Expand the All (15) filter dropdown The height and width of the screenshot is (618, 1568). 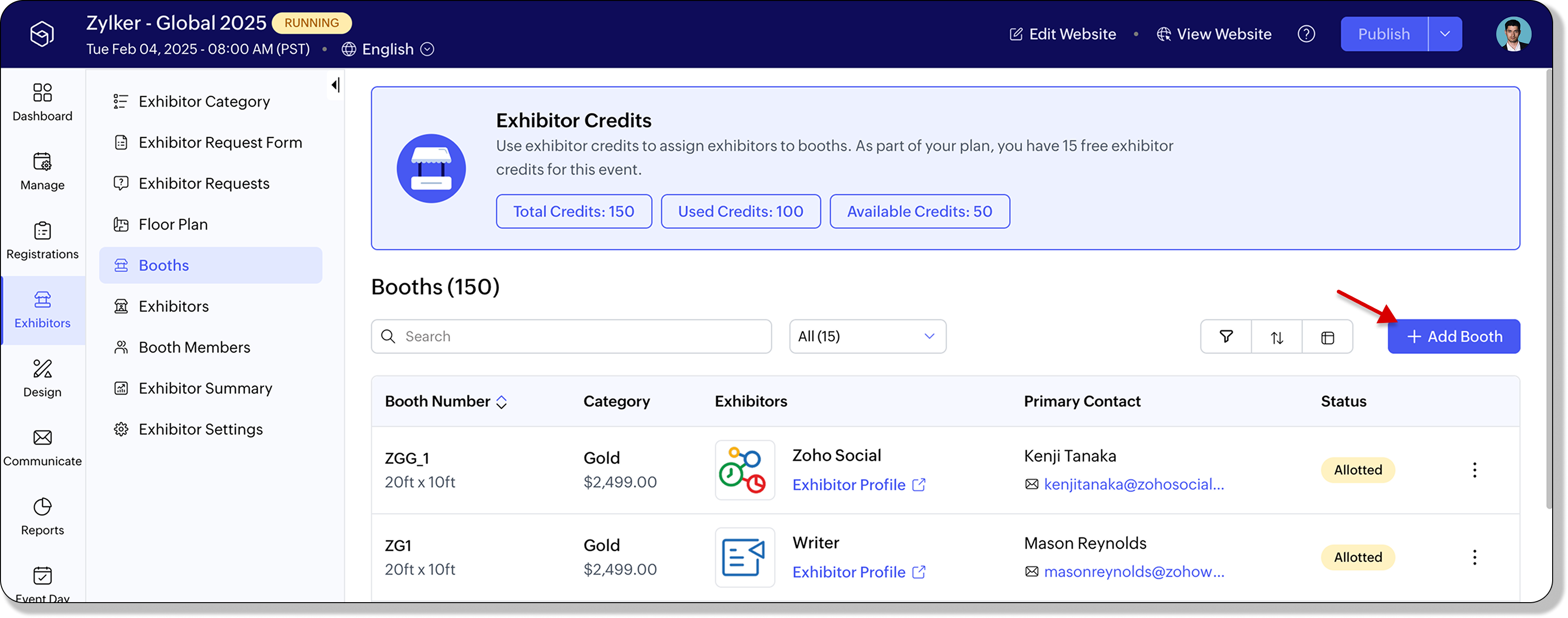(x=867, y=336)
